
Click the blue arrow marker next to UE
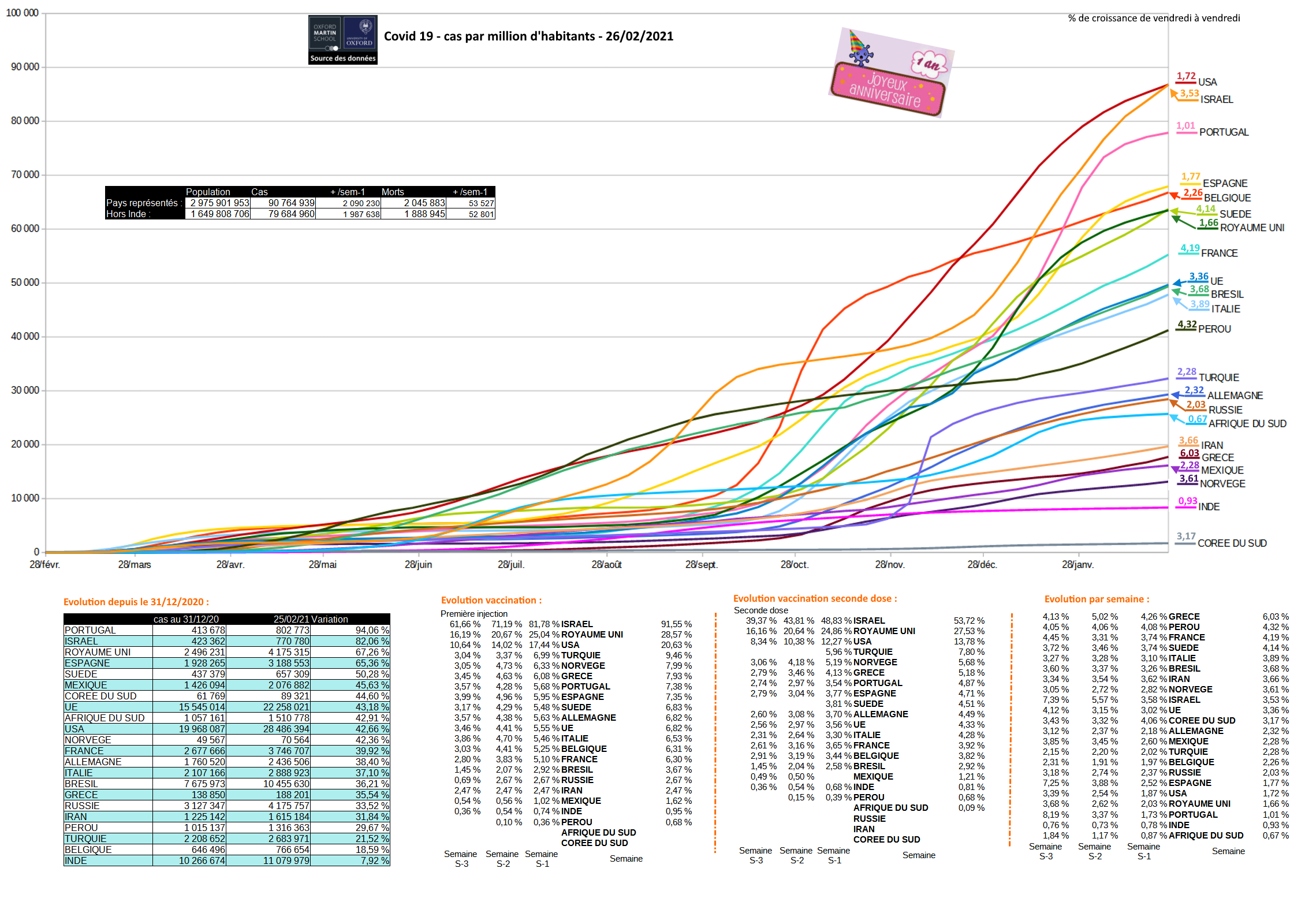1177,283
